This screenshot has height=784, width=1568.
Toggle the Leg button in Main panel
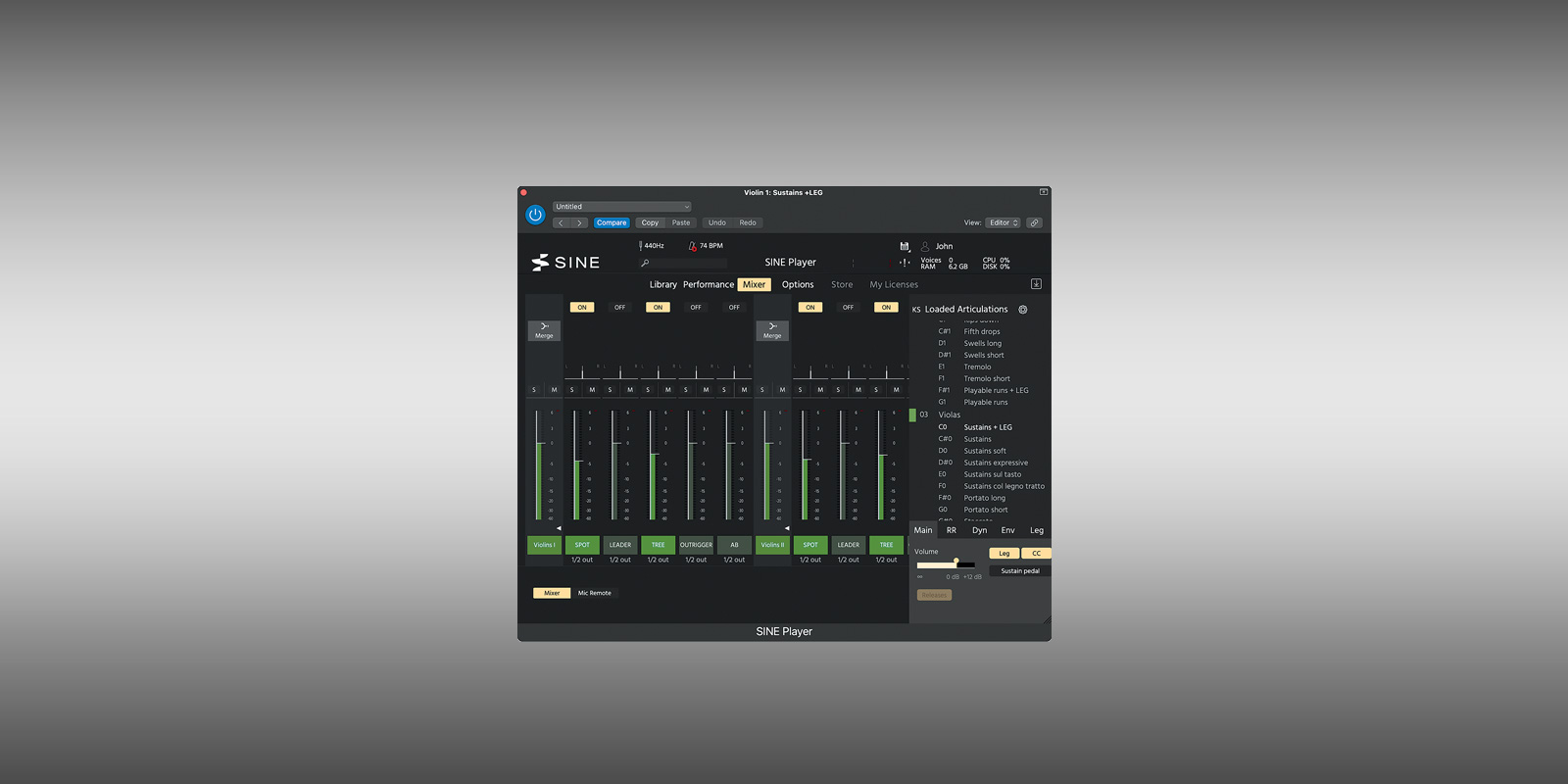[x=1004, y=554]
